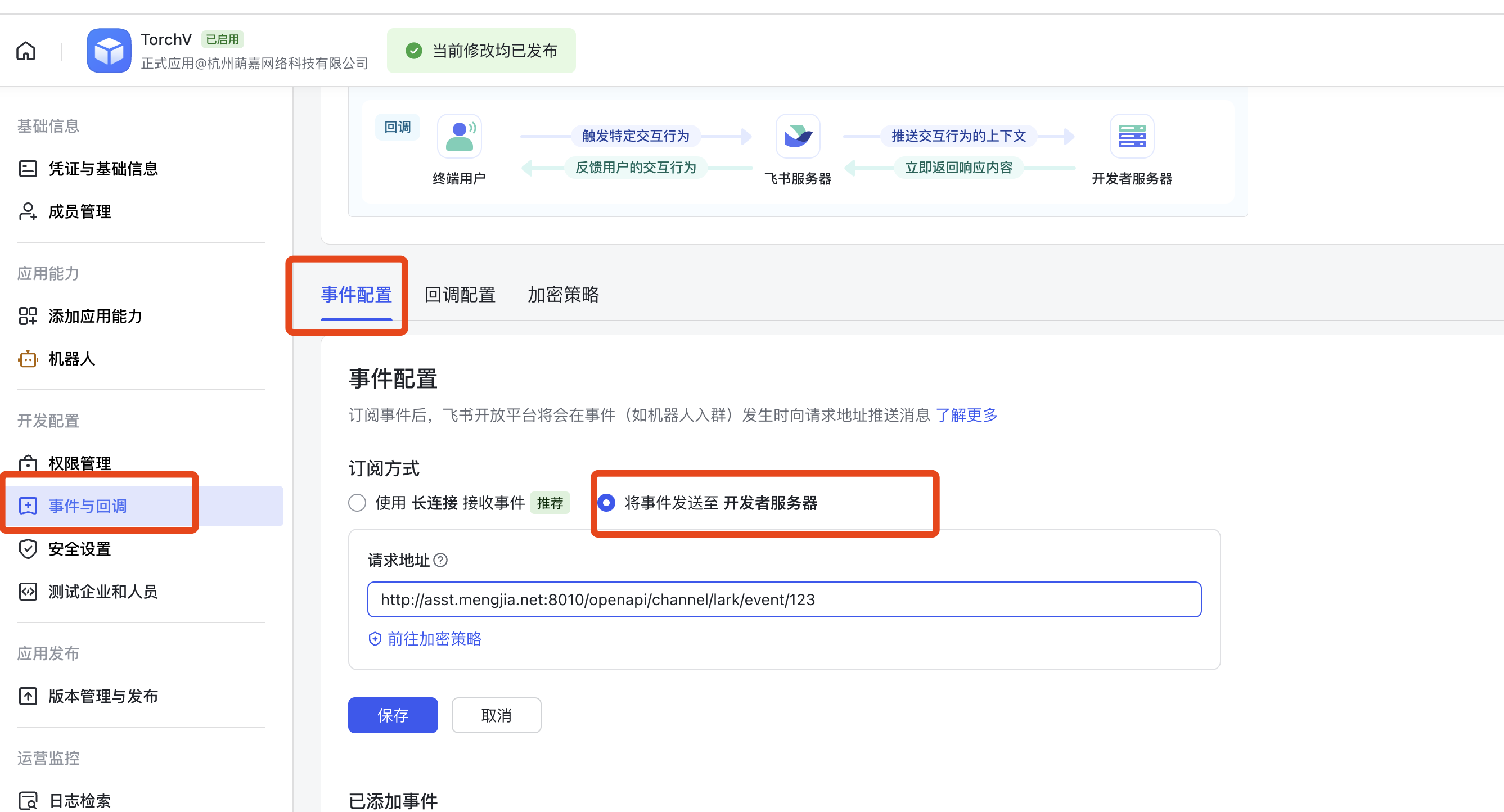Click the 取消 button

pyautogui.click(x=496, y=715)
